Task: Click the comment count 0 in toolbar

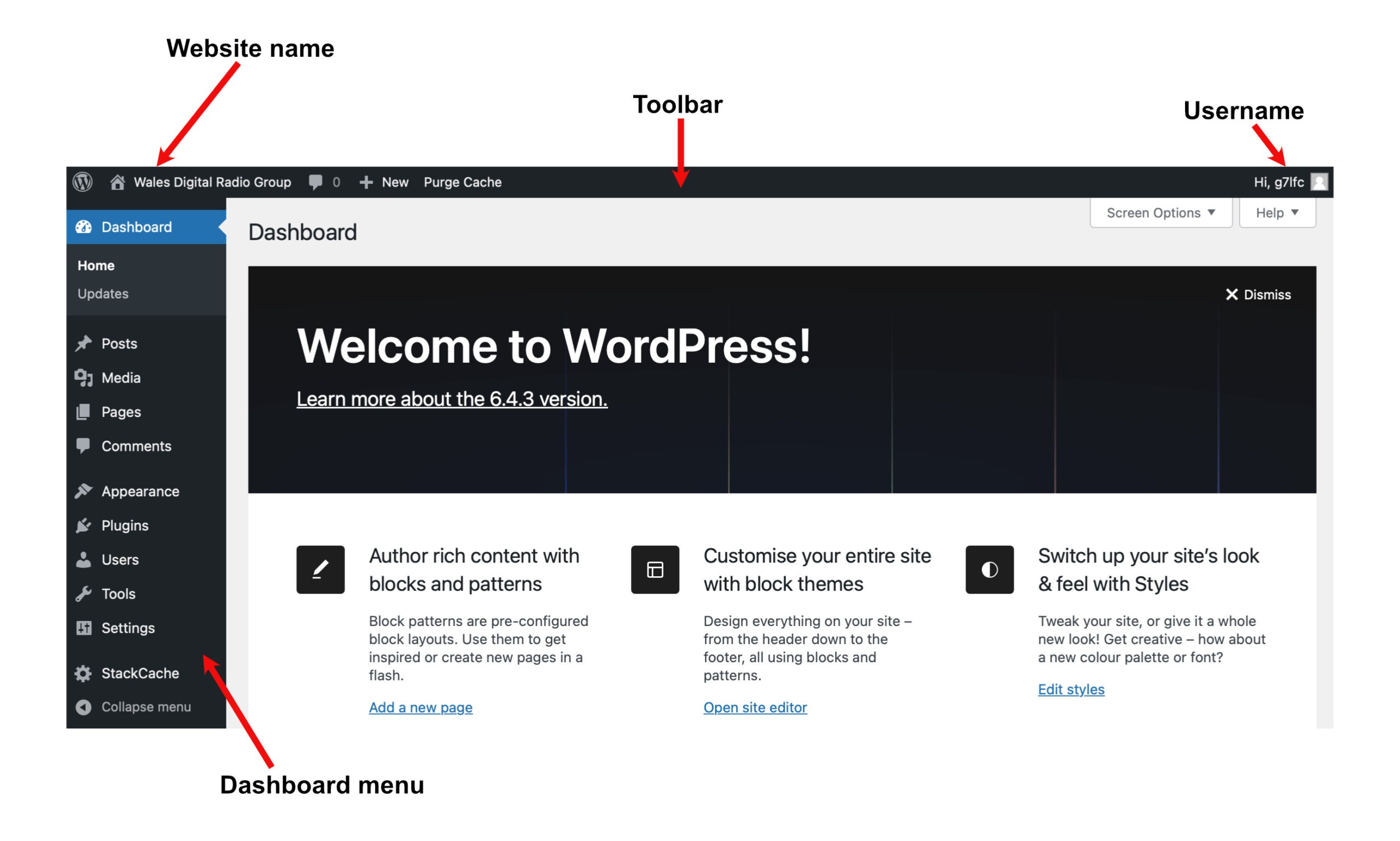Action: [336, 182]
